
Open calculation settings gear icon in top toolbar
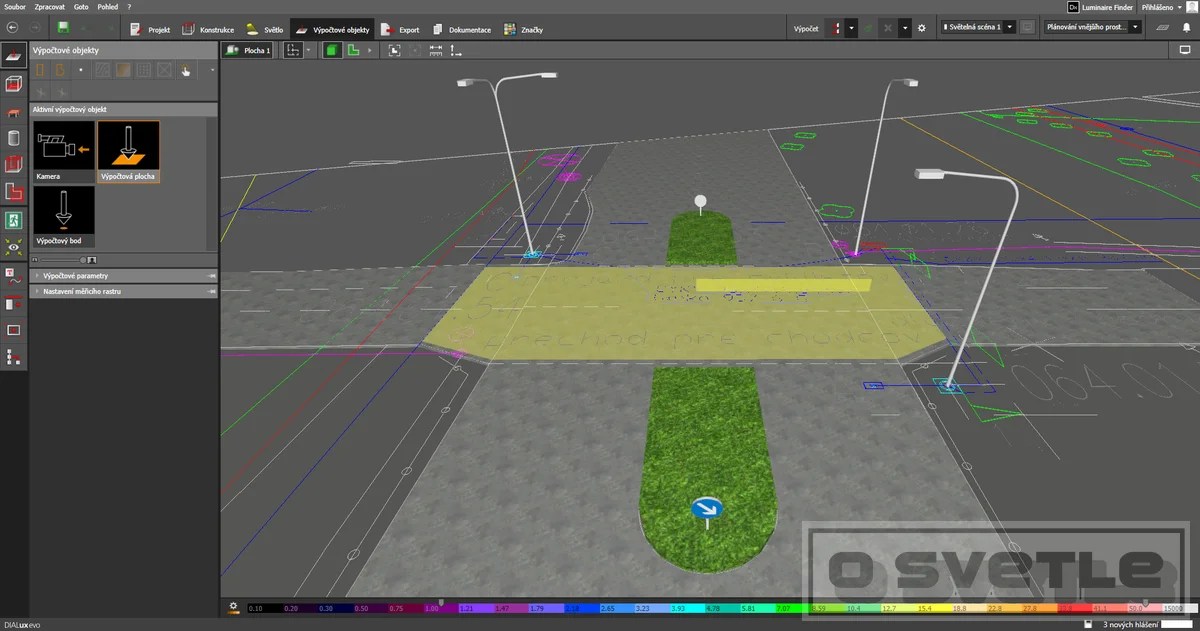(x=922, y=28)
